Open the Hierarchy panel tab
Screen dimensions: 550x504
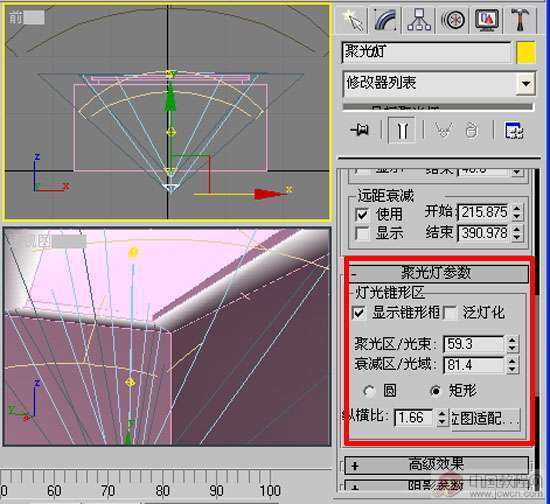pos(419,20)
